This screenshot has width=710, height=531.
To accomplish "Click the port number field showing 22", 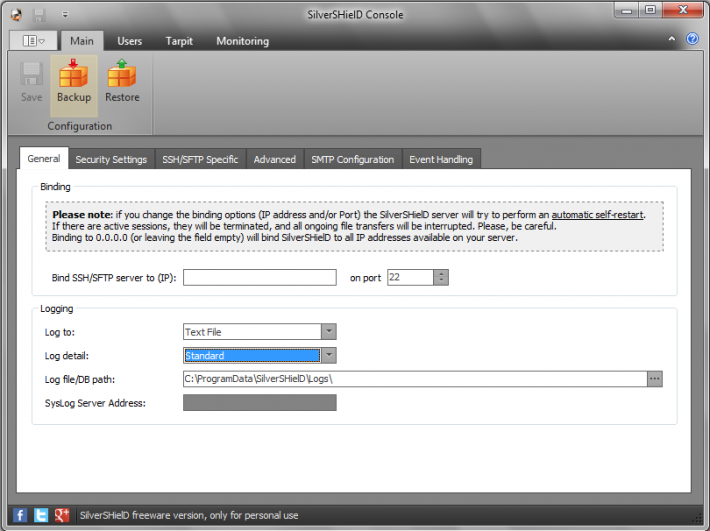I will [410, 277].
